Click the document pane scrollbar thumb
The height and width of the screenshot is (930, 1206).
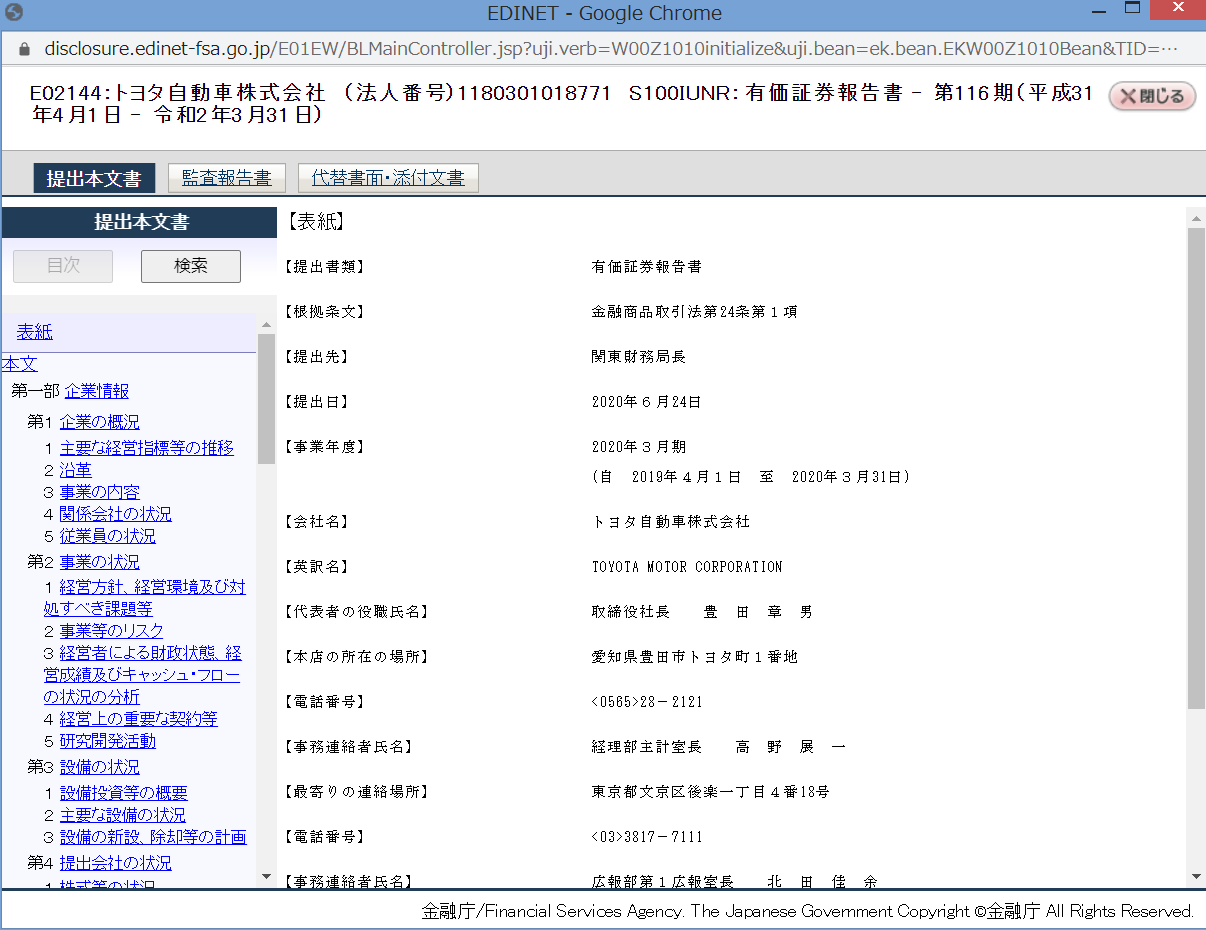tap(1196, 468)
